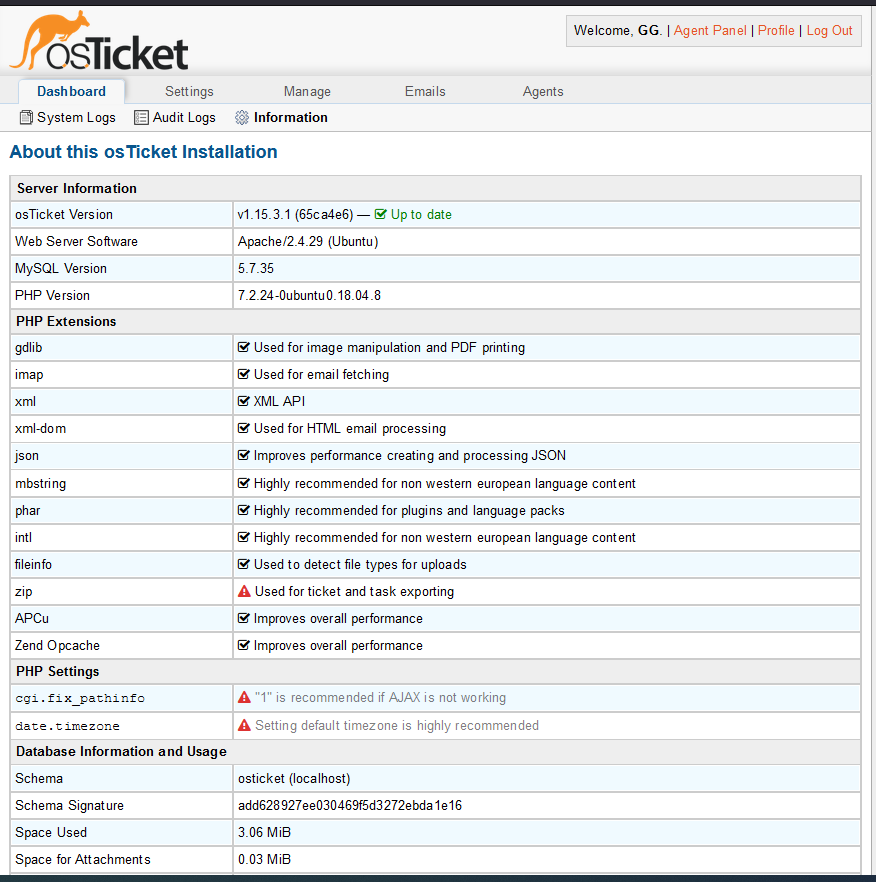Image resolution: width=876 pixels, height=882 pixels.
Task: Click the Setting default timezone recommendation text
Action: pos(397,725)
